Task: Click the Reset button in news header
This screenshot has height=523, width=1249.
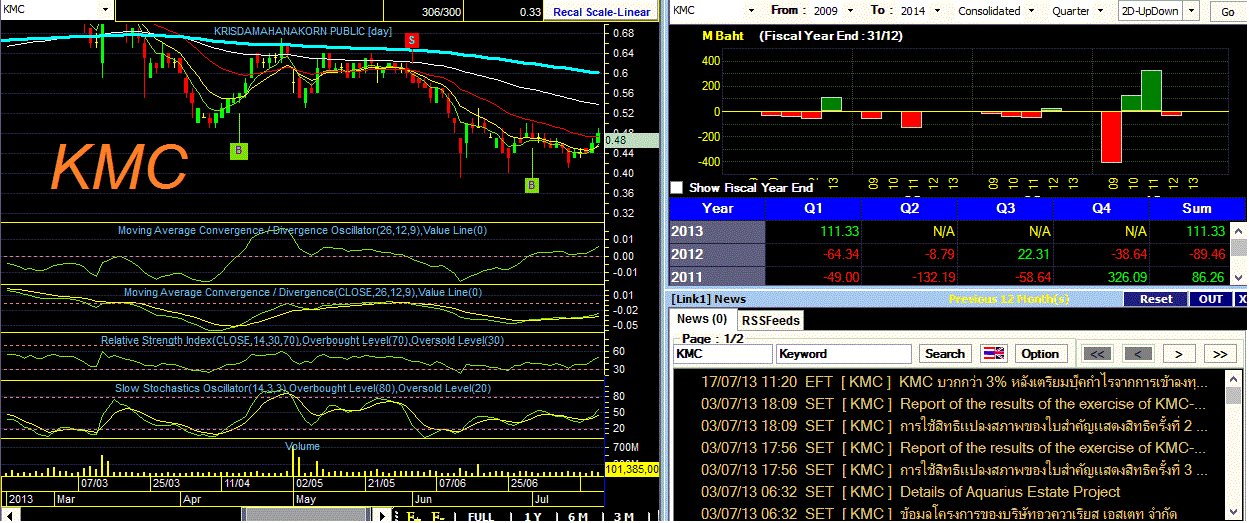Action: pyautogui.click(x=1156, y=299)
